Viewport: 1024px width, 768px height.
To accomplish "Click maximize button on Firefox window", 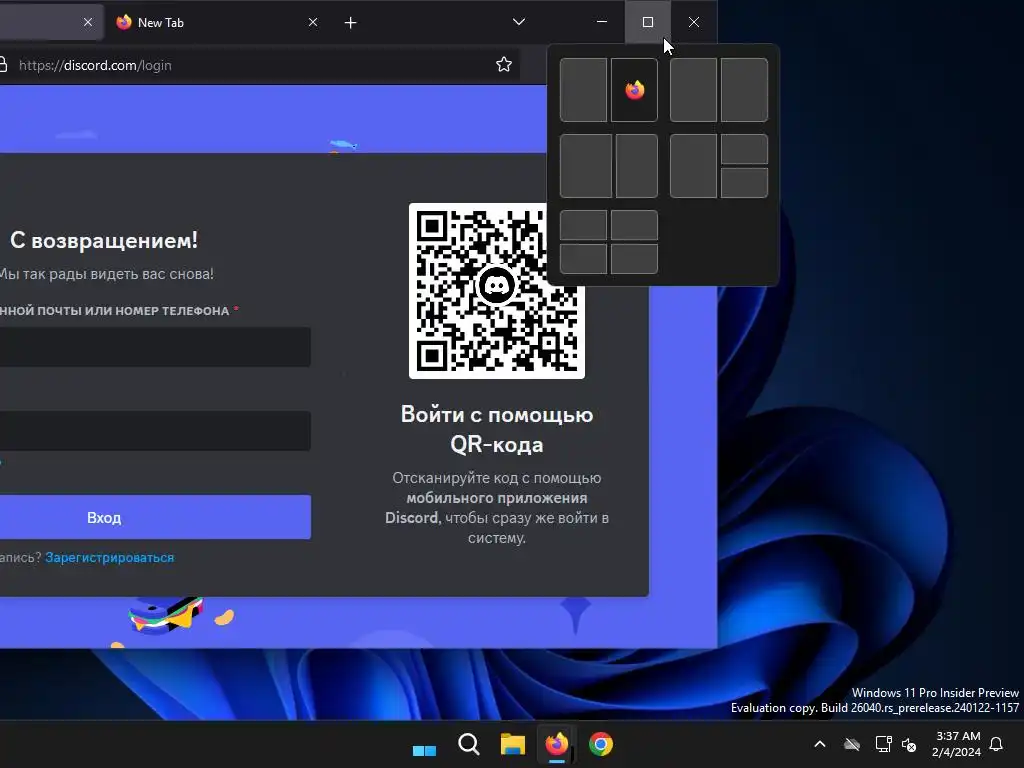I will pos(648,22).
